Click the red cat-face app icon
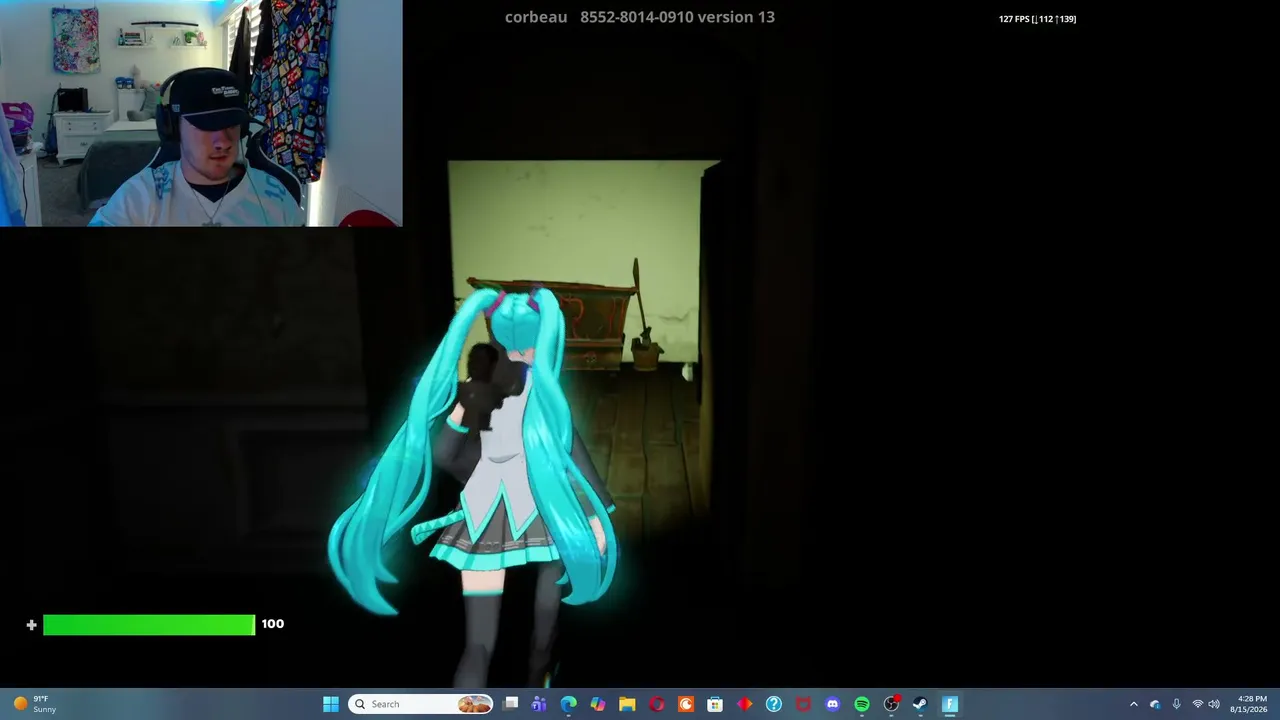 pyautogui.click(x=803, y=704)
